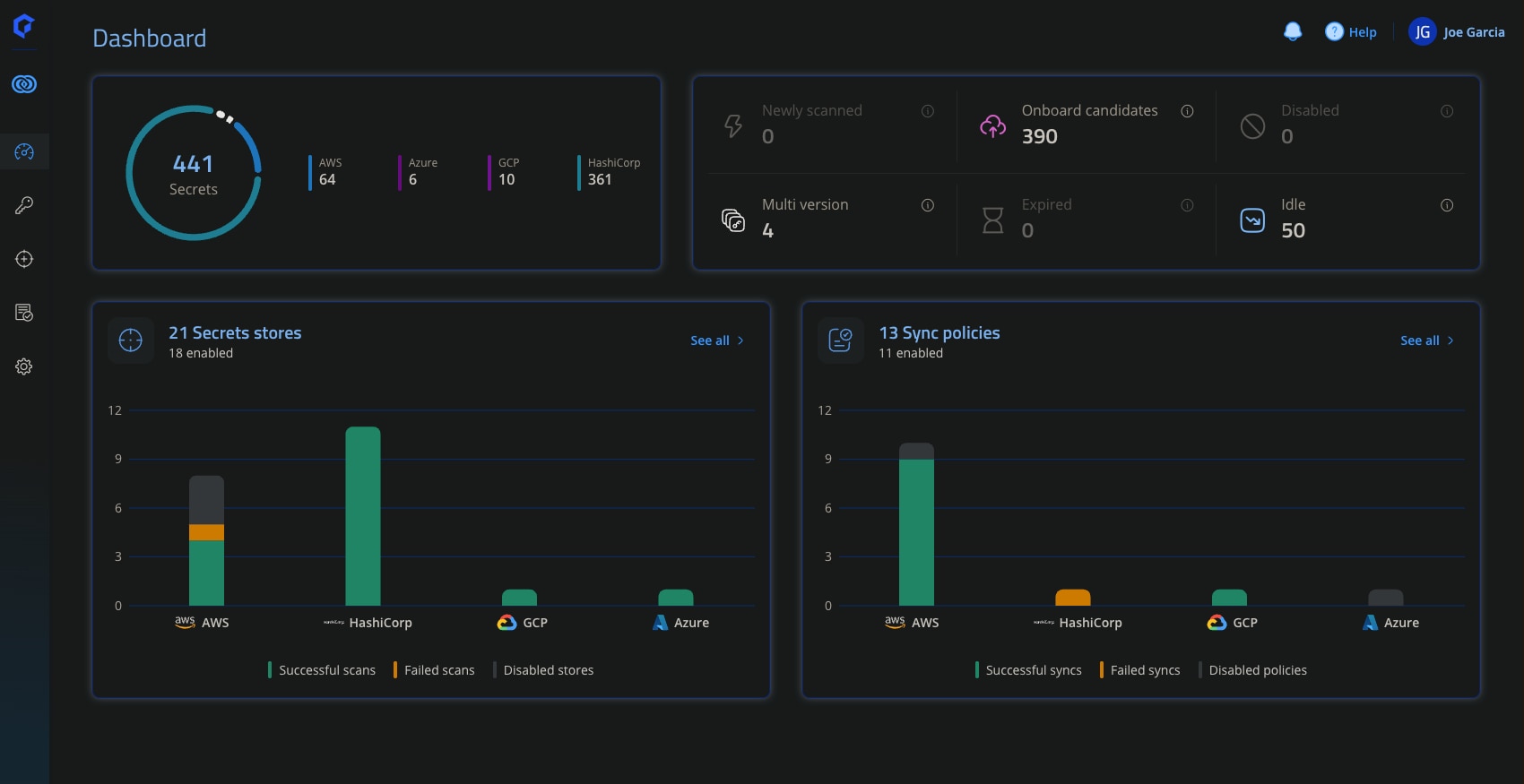Open the policies checklist icon in sidebar

coord(24,313)
